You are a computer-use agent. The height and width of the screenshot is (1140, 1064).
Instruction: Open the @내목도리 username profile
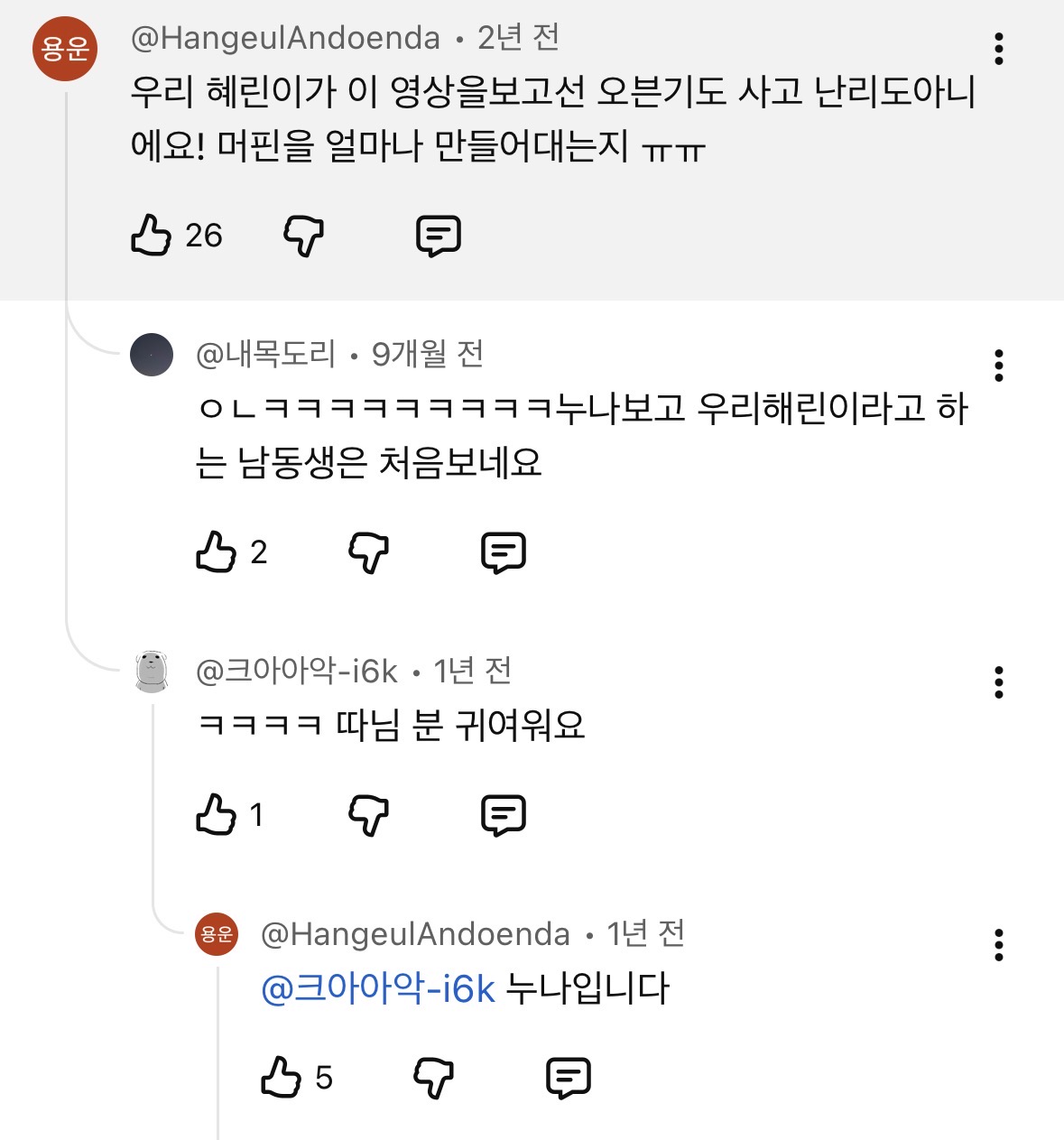(266, 354)
